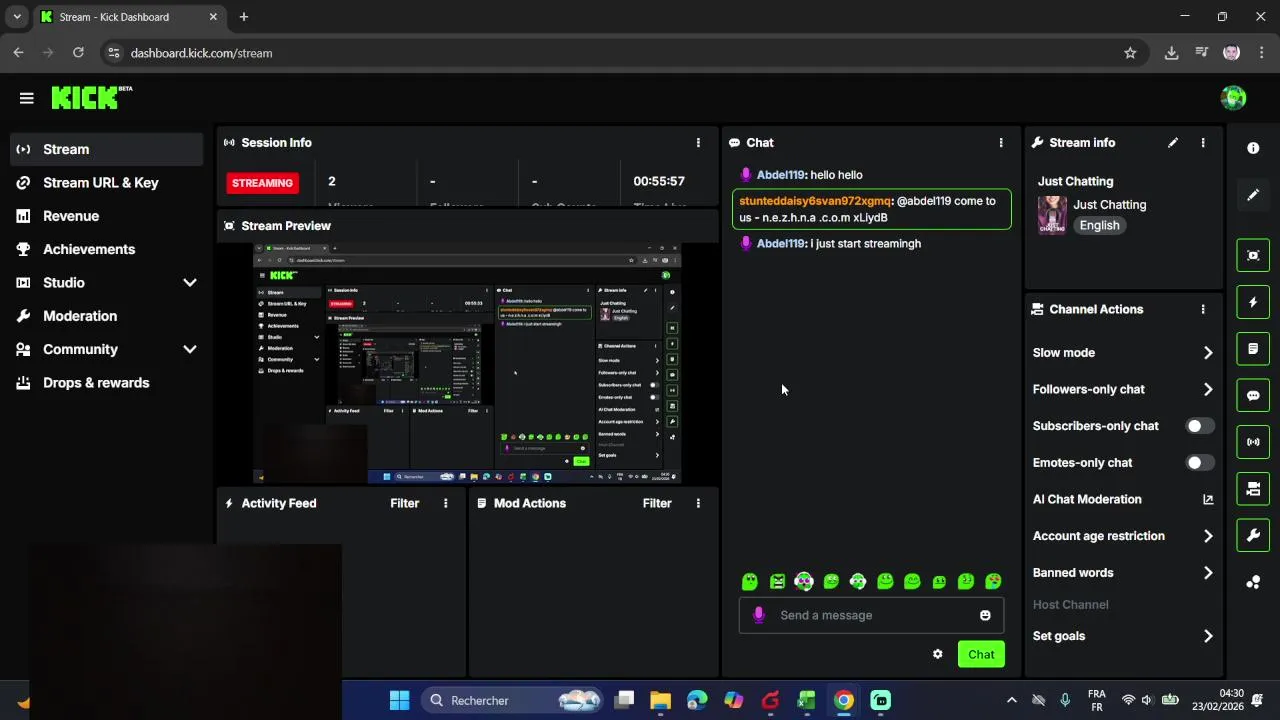
Task: Toggle chat bubble widget icon in right sidebar
Action: pyautogui.click(x=1253, y=395)
